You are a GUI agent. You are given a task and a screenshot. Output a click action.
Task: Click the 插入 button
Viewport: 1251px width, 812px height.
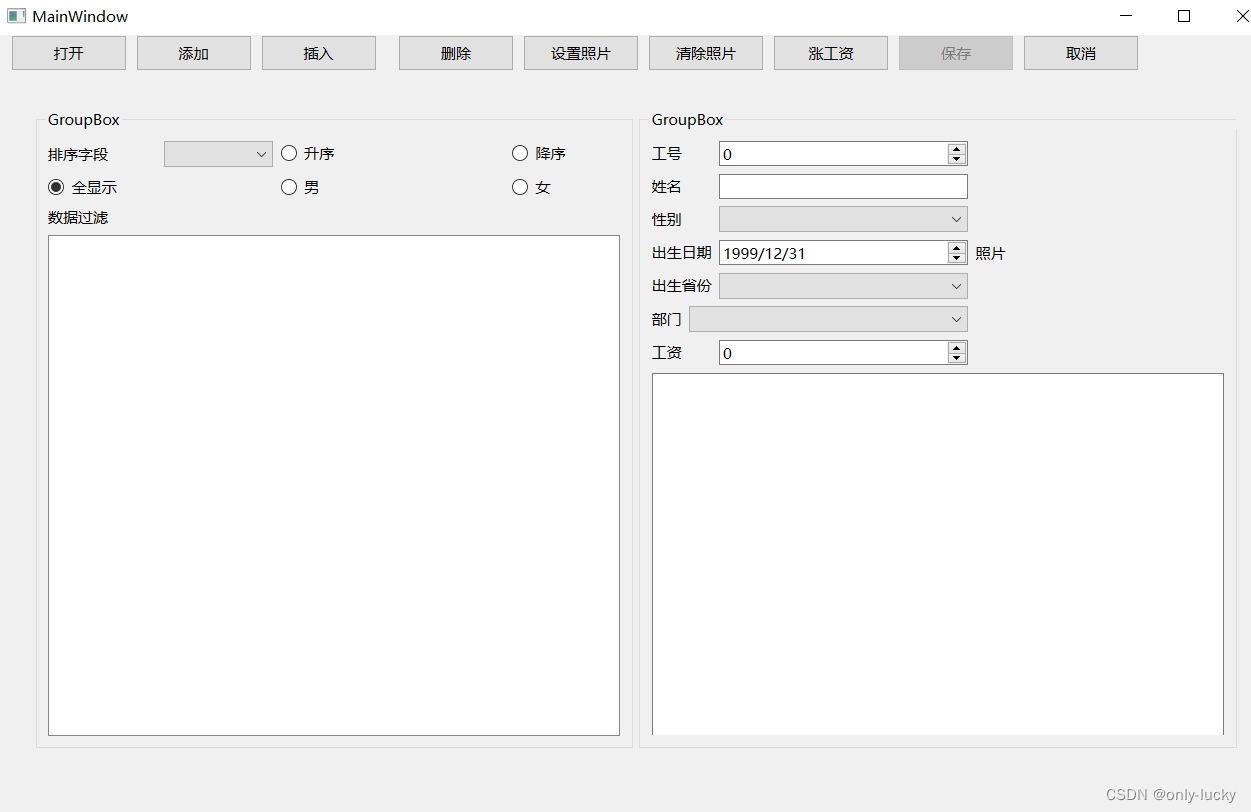(x=319, y=53)
